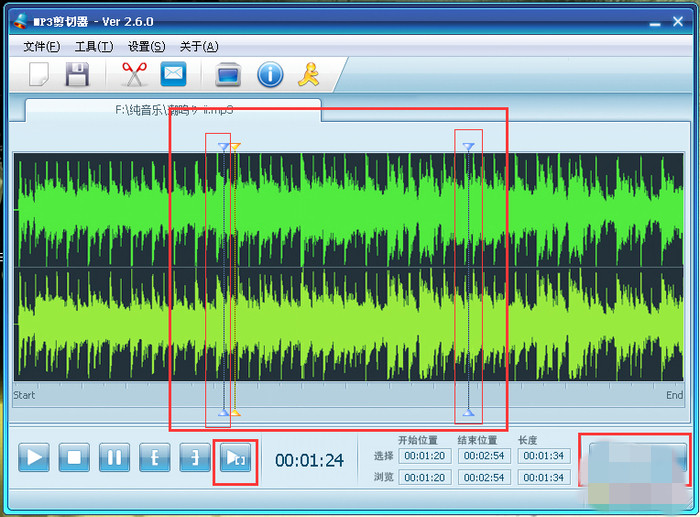Click the 浏览 length field 00:01:34
Image resolution: width=700 pixels, height=517 pixels.
544,477
